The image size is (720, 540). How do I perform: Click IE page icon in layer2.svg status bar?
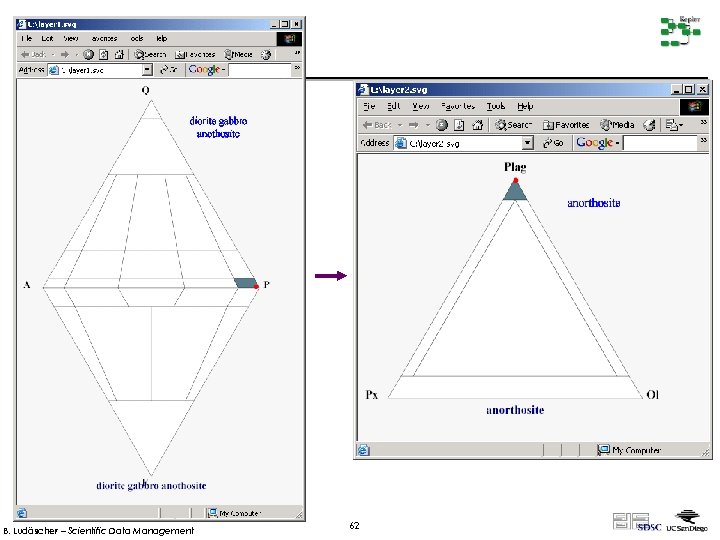[363, 450]
